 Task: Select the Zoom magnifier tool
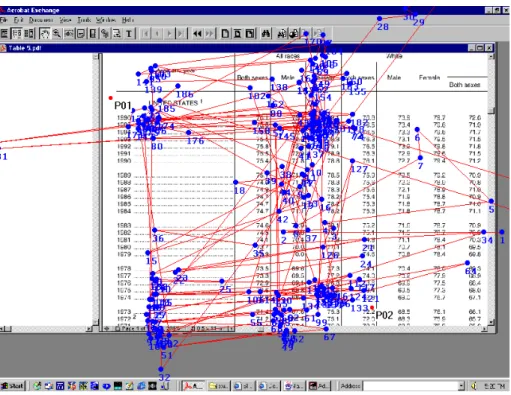coord(57,34)
